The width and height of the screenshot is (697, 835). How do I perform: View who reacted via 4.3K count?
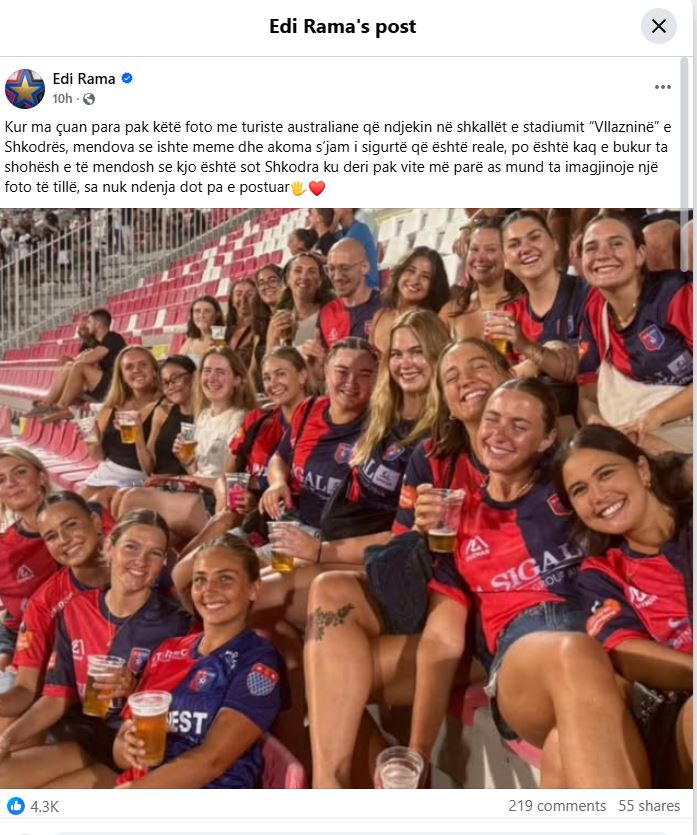click(x=44, y=806)
